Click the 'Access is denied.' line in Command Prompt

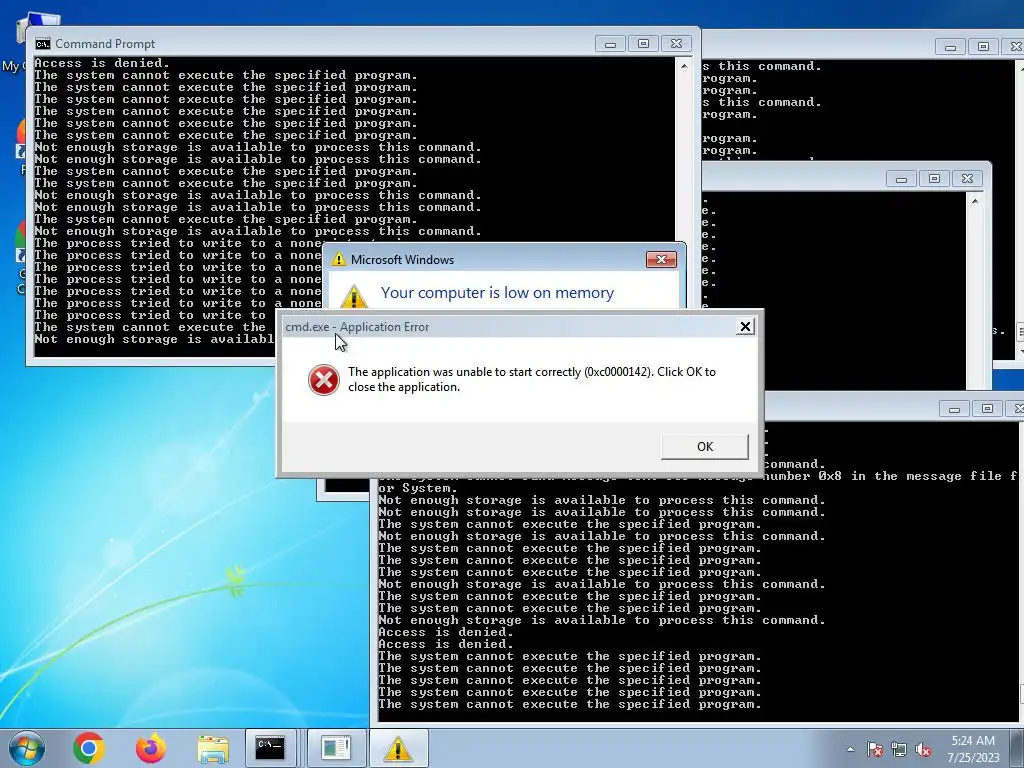click(x=102, y=63)
